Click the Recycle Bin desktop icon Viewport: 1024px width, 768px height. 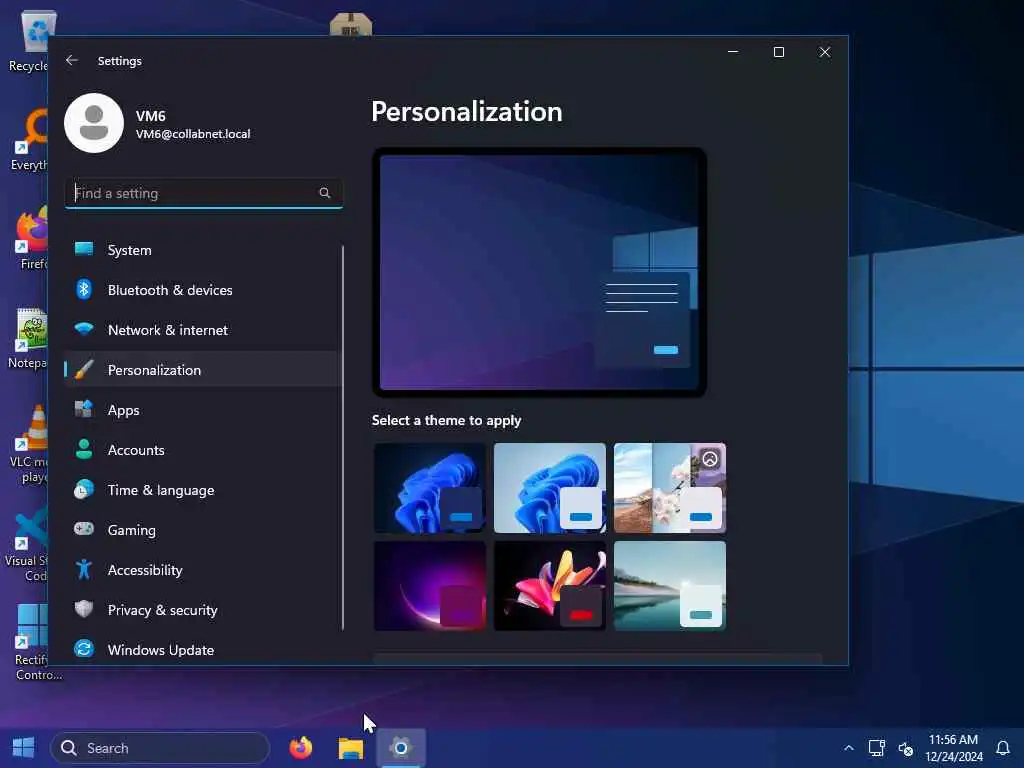coord(27,40)
